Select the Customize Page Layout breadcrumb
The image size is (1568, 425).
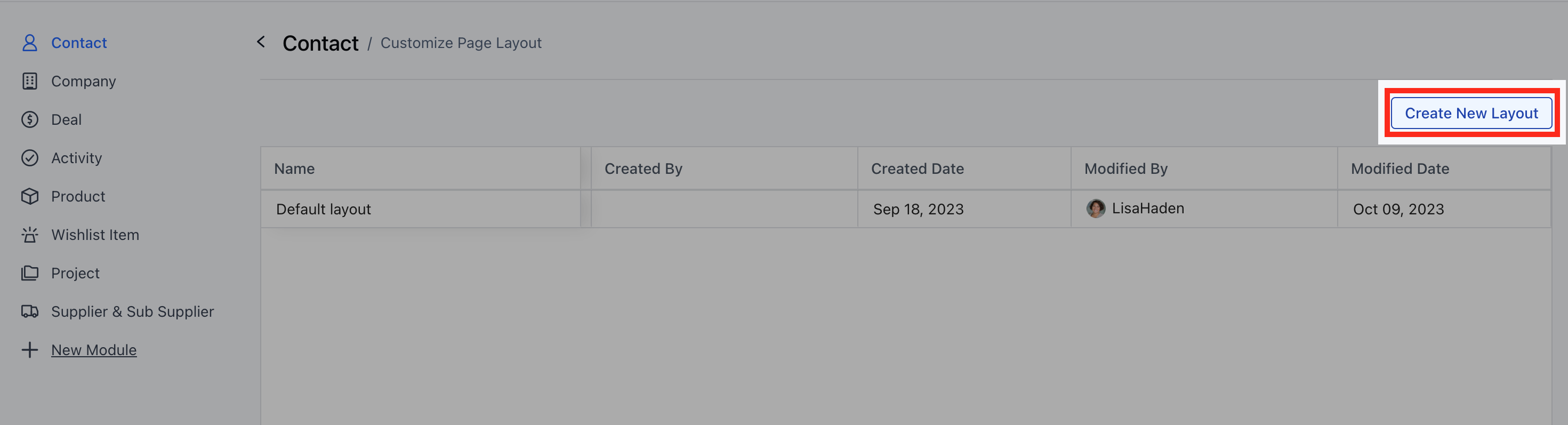461,43
